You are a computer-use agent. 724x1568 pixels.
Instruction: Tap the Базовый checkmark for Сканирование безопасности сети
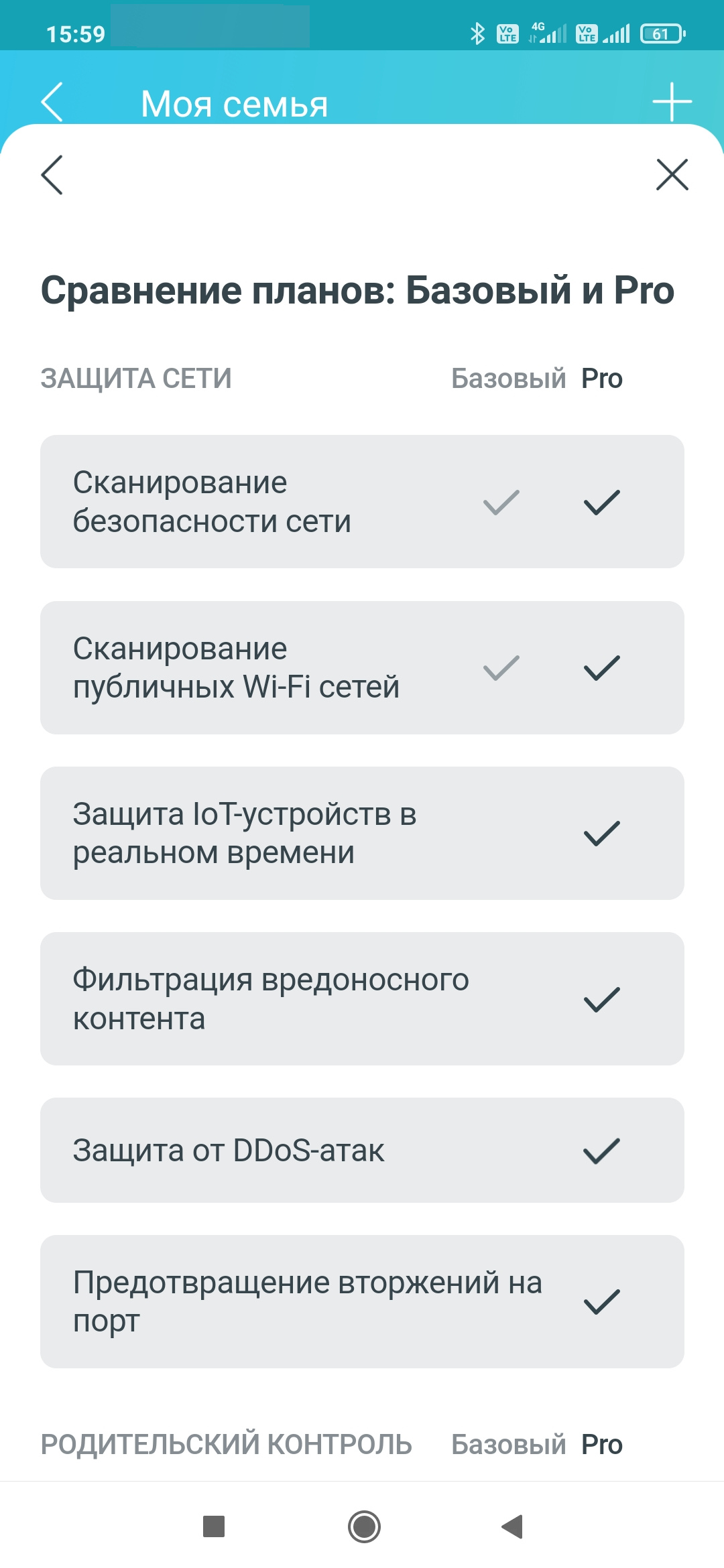coord(501,503)
